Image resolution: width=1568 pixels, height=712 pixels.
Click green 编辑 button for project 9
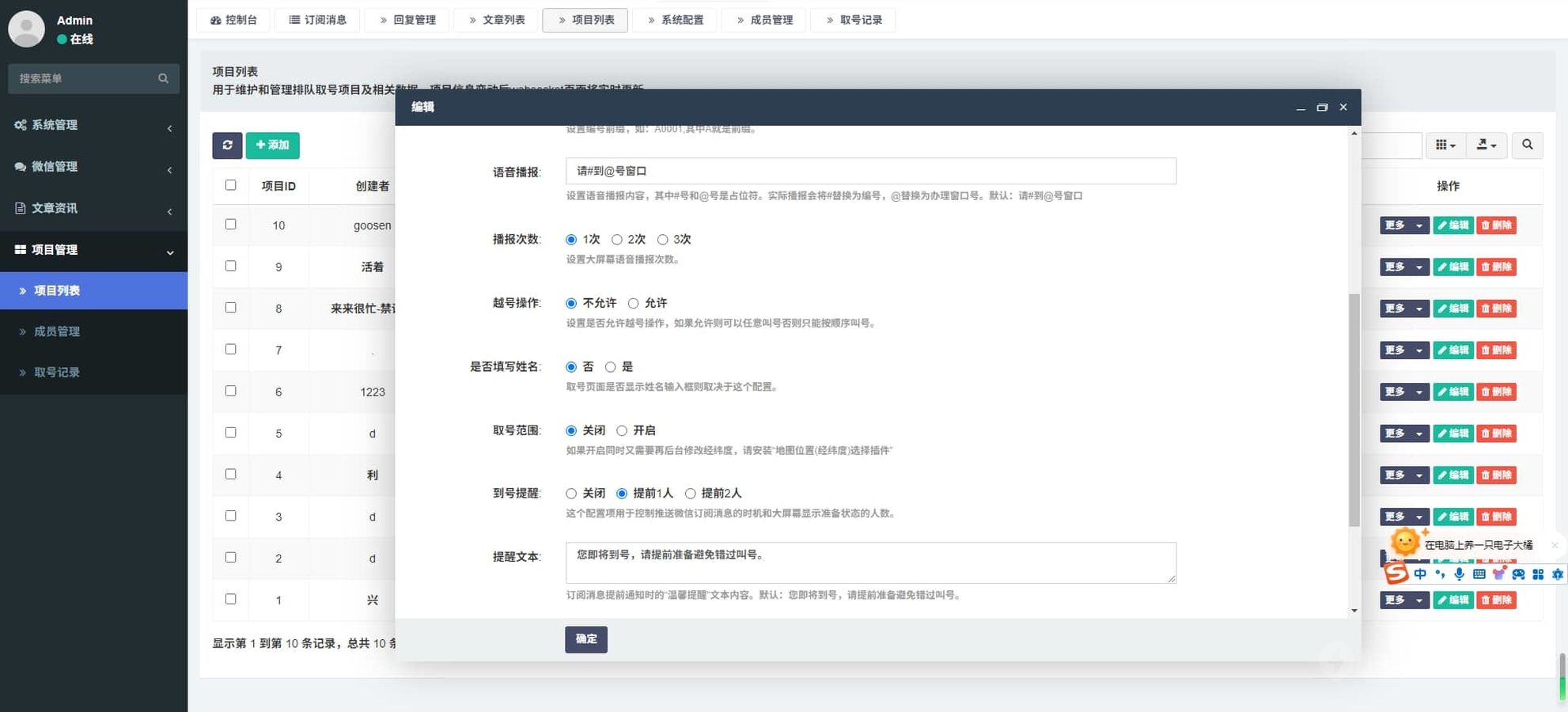click(x=1452, y=267)
